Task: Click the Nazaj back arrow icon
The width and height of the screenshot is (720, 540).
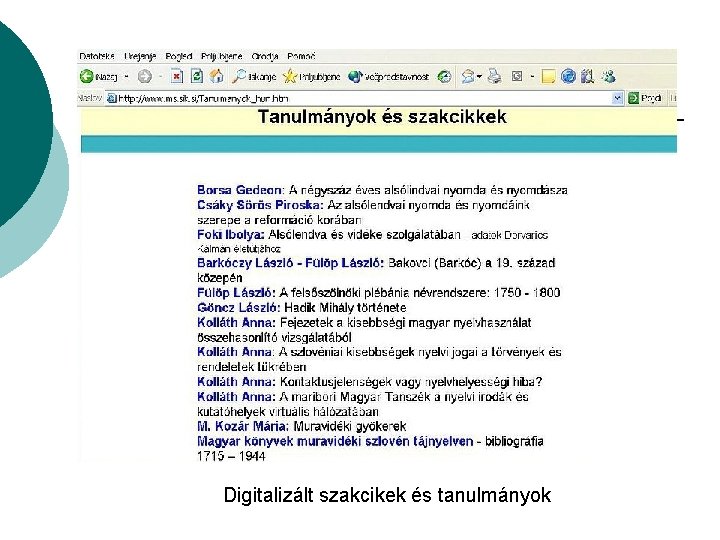Action: click(86, 76)
